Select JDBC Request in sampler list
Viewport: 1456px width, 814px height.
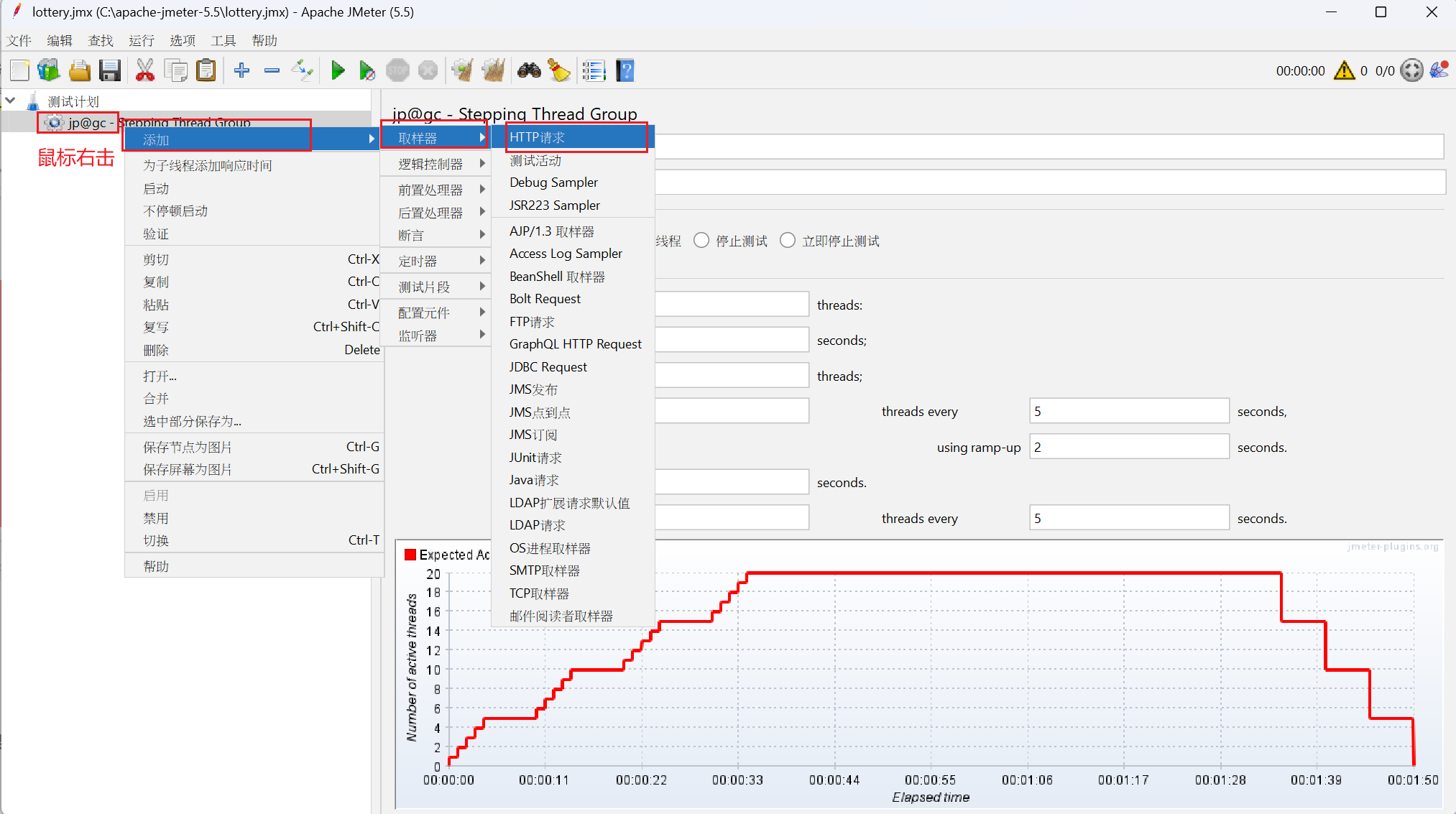[548, 367]
